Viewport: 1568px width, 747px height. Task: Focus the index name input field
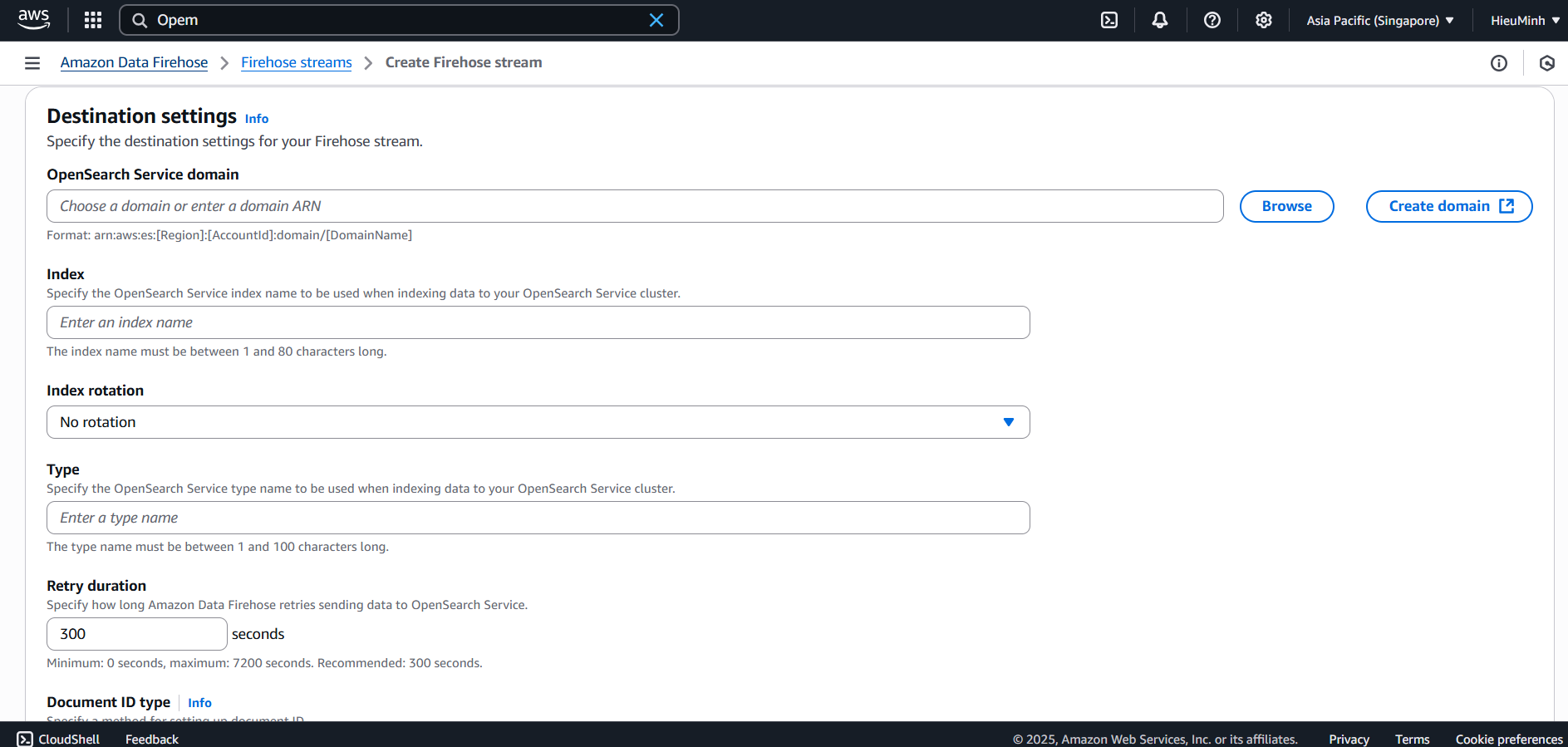538,322
